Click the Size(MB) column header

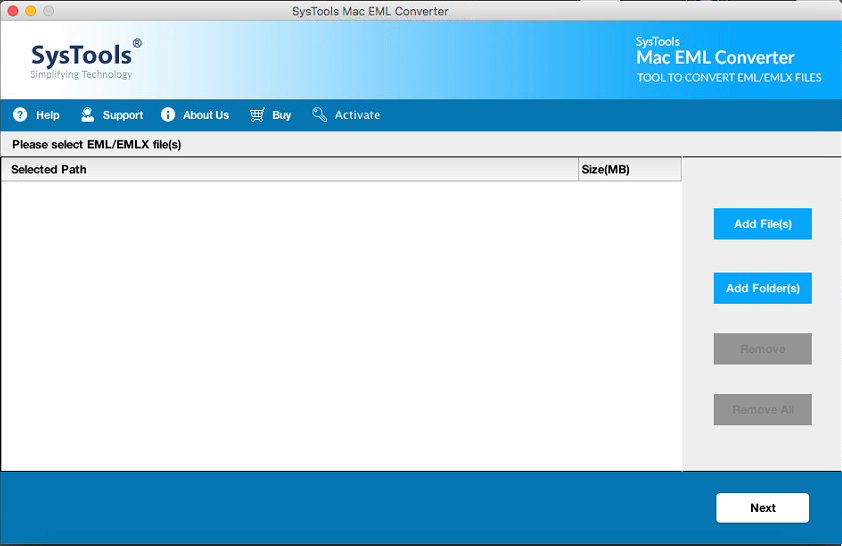[x=630, y=170]
